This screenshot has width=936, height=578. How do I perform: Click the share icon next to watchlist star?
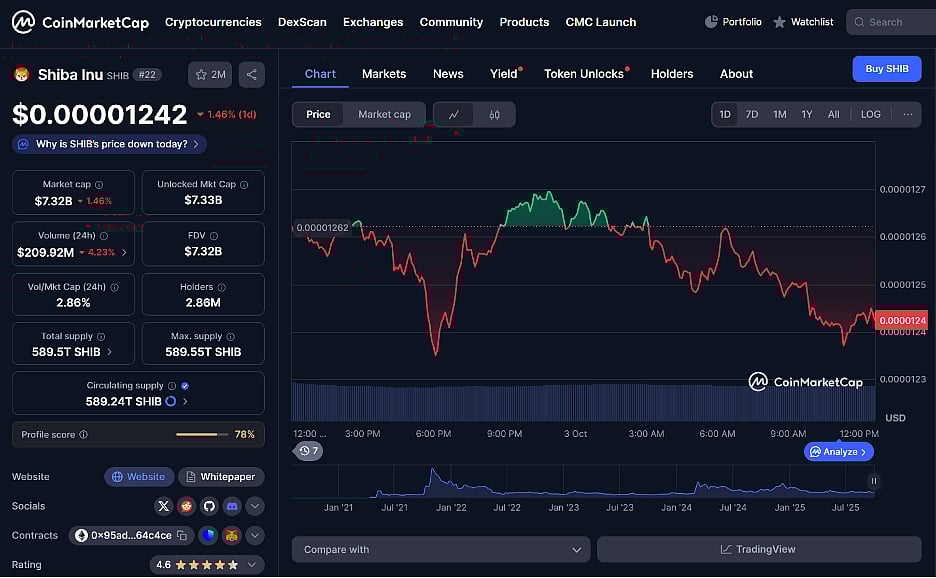251,74
